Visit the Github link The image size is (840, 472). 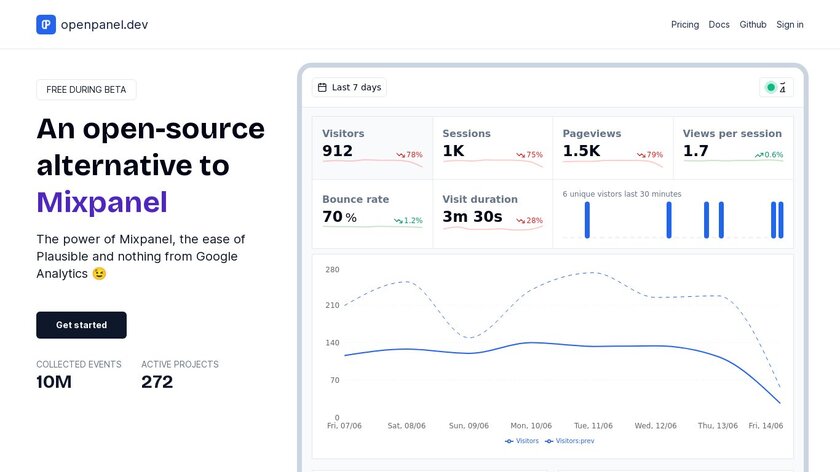753,24
